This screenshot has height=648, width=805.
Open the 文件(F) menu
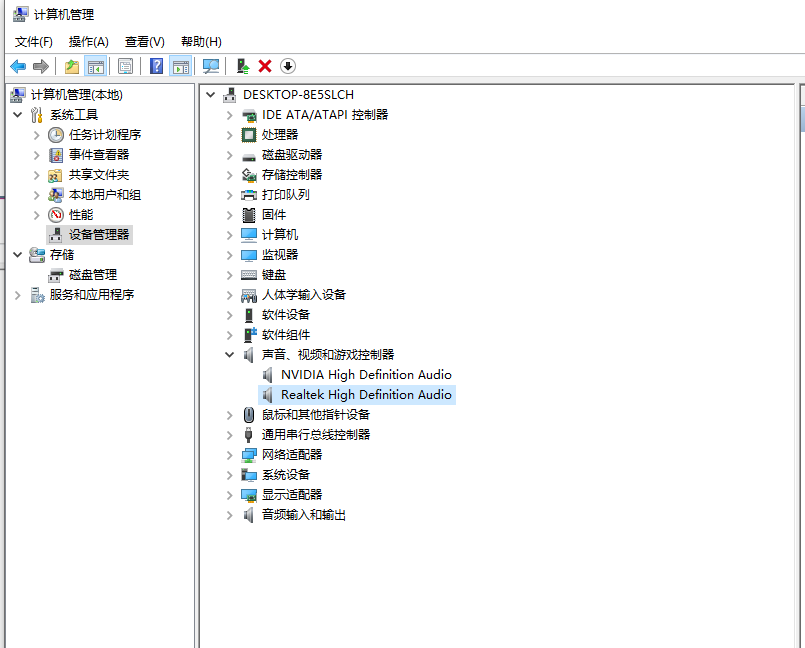point(33,41)
